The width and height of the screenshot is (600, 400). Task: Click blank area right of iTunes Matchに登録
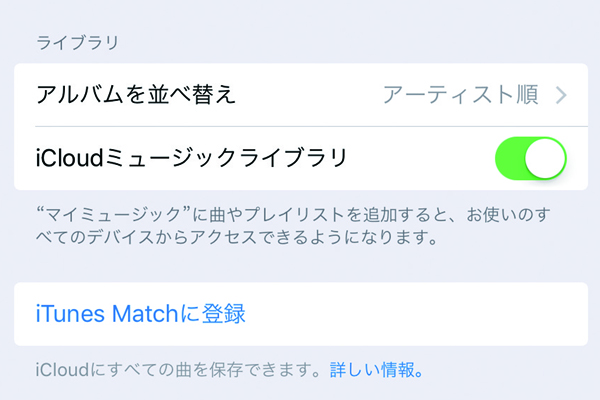[420, 314]
